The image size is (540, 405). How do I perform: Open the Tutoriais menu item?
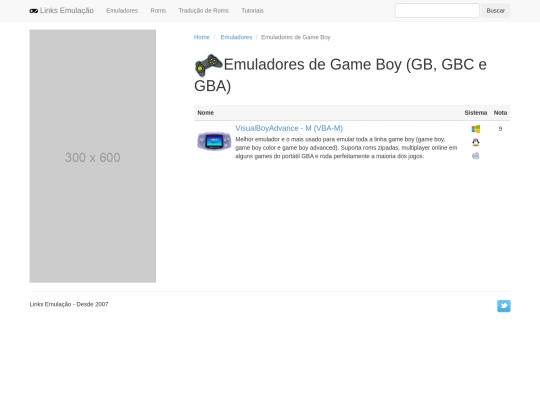click(x=252, y=11)
